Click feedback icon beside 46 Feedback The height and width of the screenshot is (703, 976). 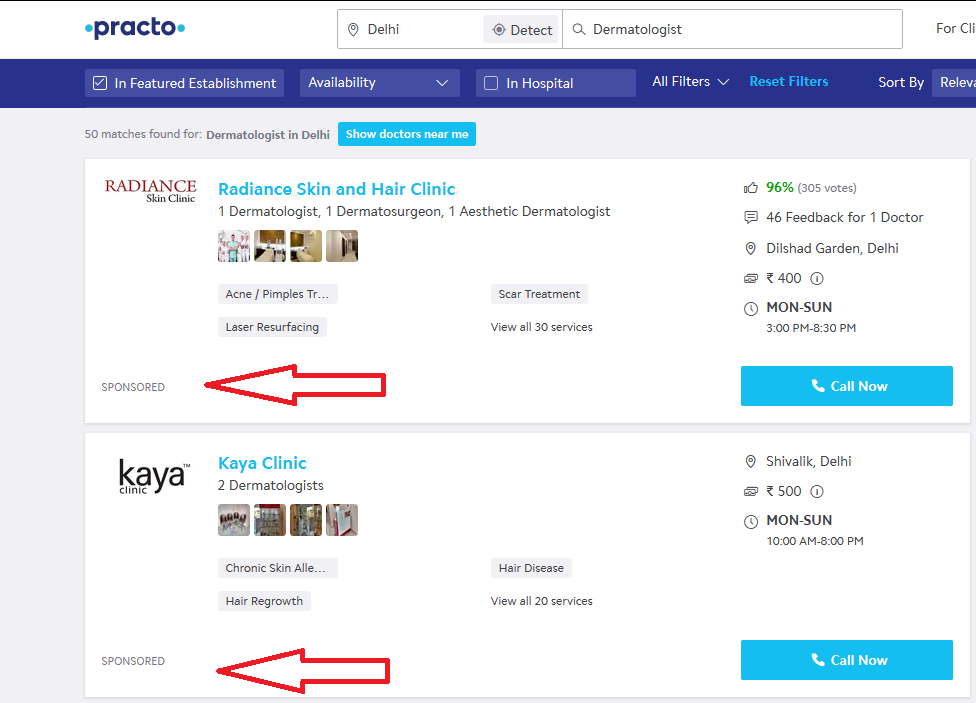click(751, 217)
